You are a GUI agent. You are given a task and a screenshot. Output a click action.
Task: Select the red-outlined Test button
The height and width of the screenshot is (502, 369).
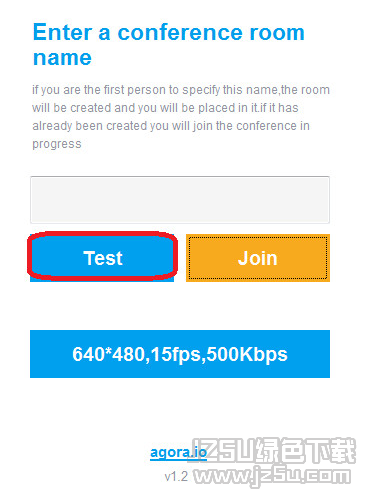(x=102, y=258)
